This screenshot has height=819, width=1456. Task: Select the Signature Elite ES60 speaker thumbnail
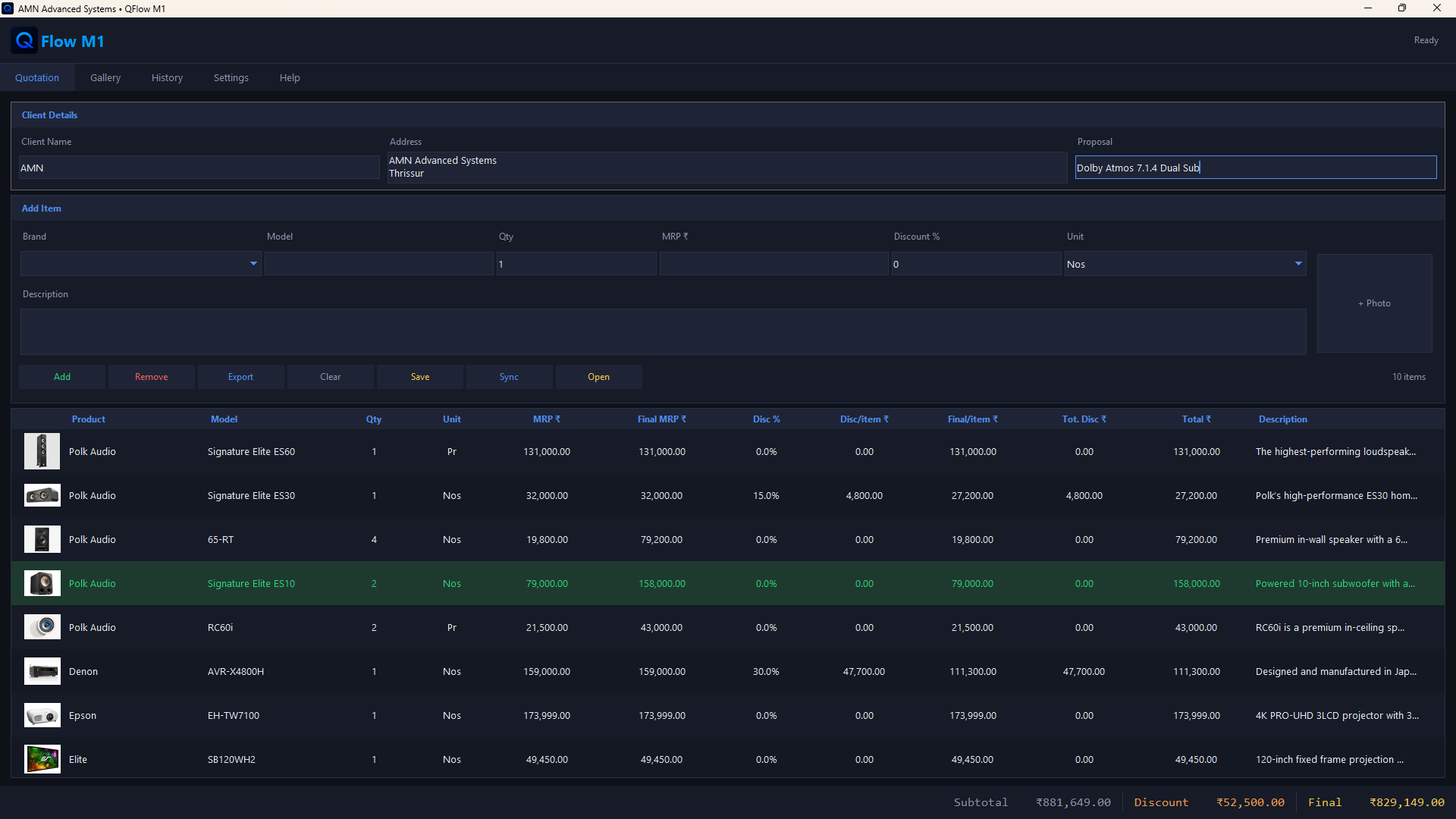coord(42,451)
